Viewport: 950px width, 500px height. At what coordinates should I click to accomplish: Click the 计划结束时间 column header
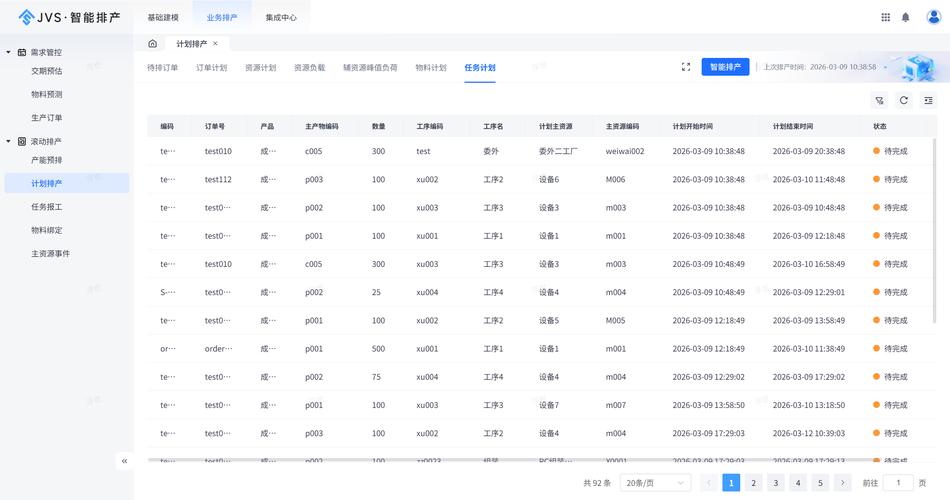coord(792,127)
